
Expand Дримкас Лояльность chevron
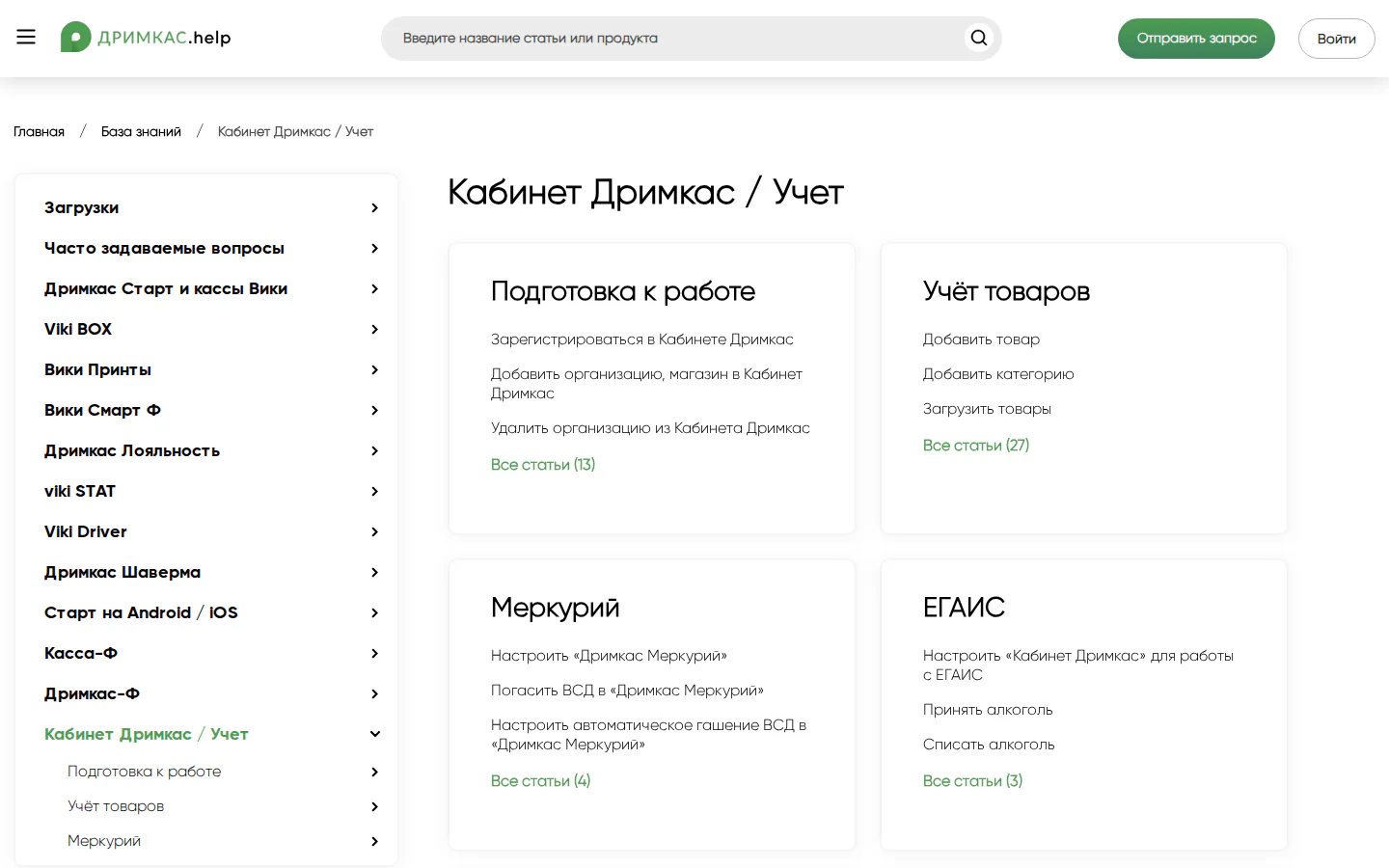374,450
